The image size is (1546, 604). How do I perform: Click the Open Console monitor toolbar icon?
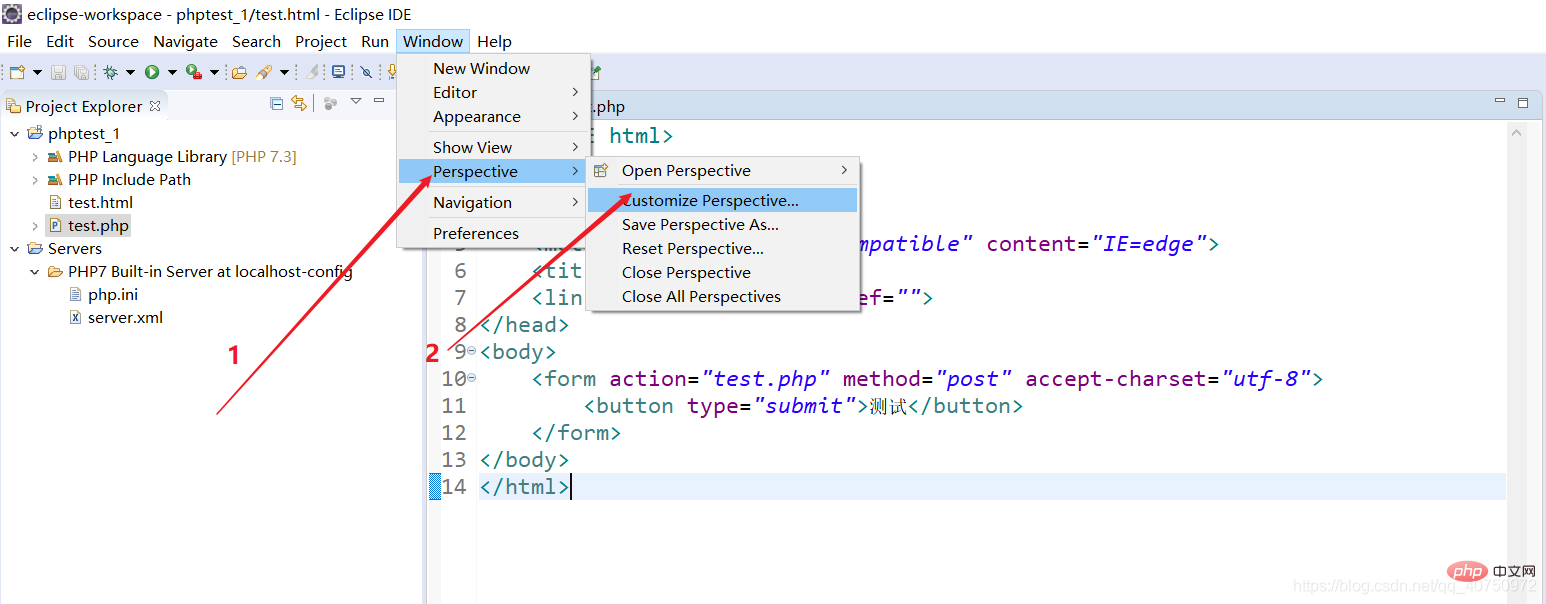(x=339, y=72)
